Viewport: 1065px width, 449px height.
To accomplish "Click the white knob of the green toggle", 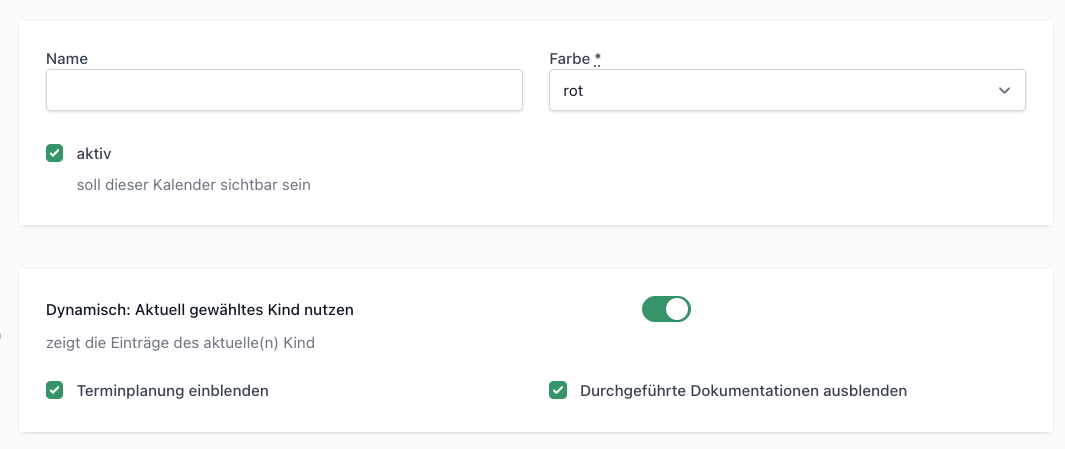I will pos(677,309).
